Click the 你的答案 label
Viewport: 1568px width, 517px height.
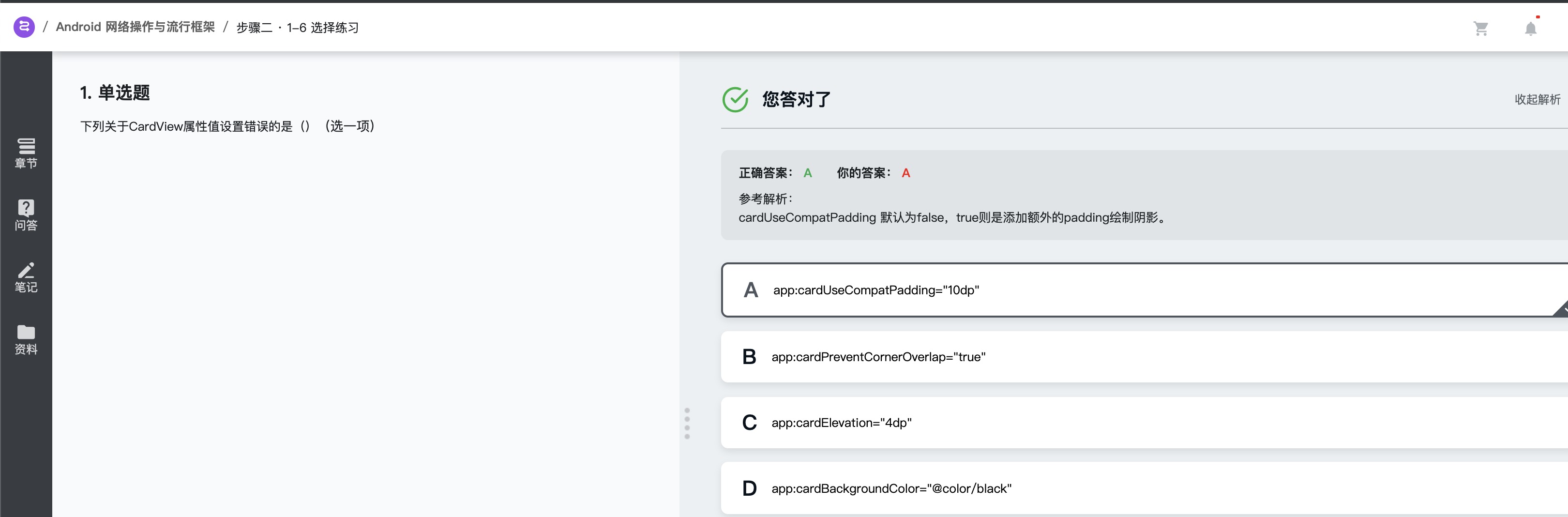(864, 173)
